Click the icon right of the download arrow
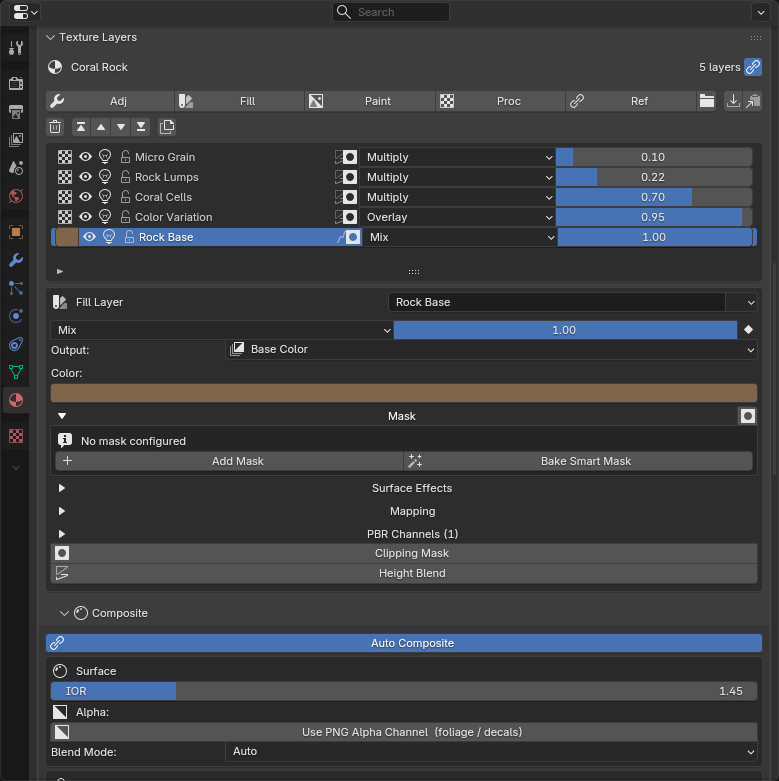The image size is (779, 781). coord(753,101)
